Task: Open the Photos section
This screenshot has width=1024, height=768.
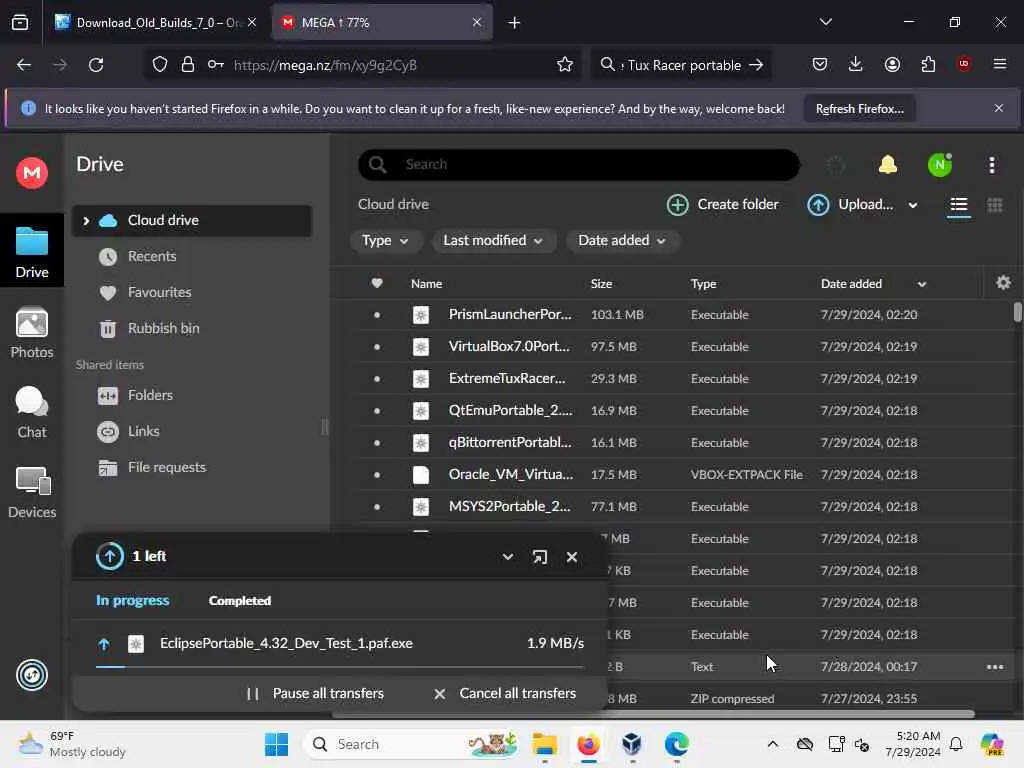Action: click(x=31, y=333)
